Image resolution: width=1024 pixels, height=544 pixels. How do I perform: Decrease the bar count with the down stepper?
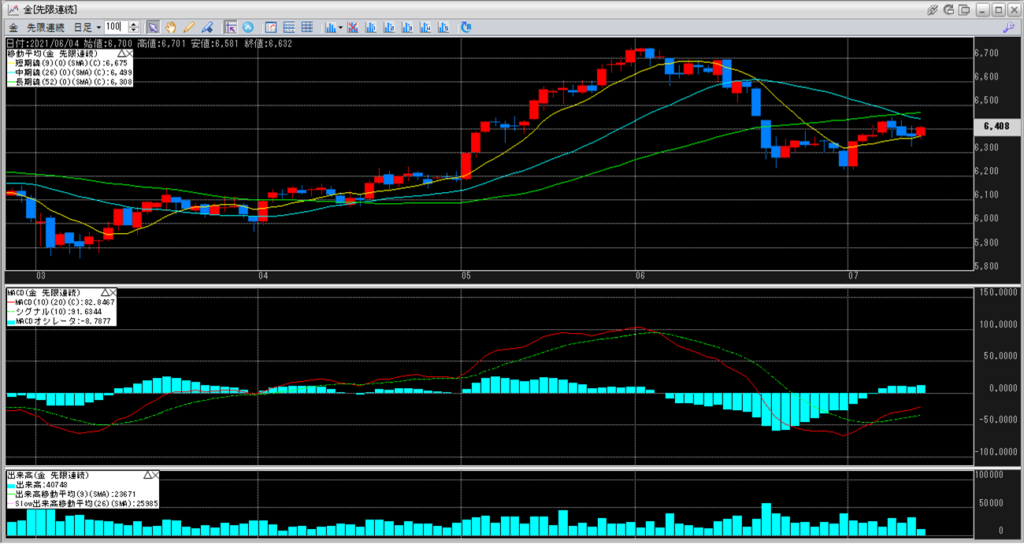(x=133, y=31)
